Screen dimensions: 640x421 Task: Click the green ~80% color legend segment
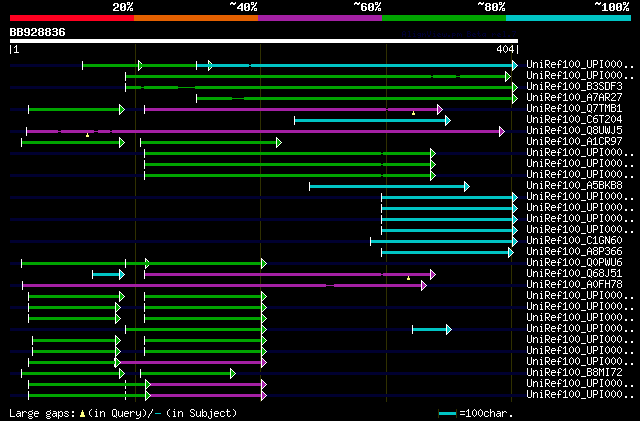[444, 18]
